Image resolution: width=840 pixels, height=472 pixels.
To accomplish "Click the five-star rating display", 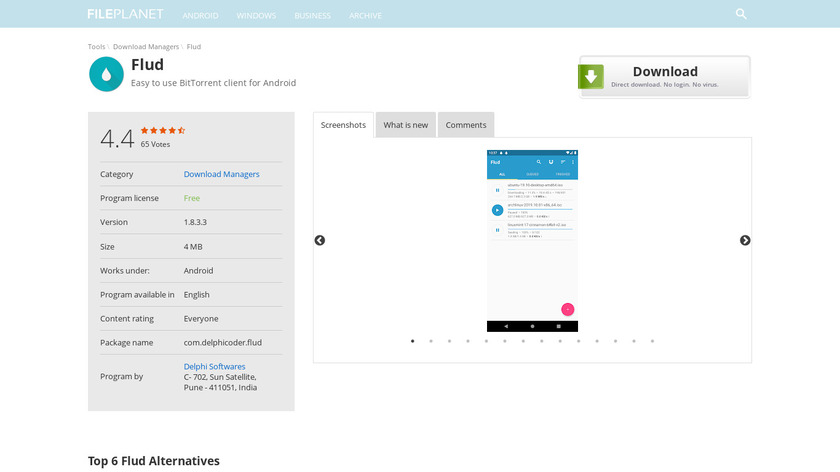I will (x=163, y=130).
